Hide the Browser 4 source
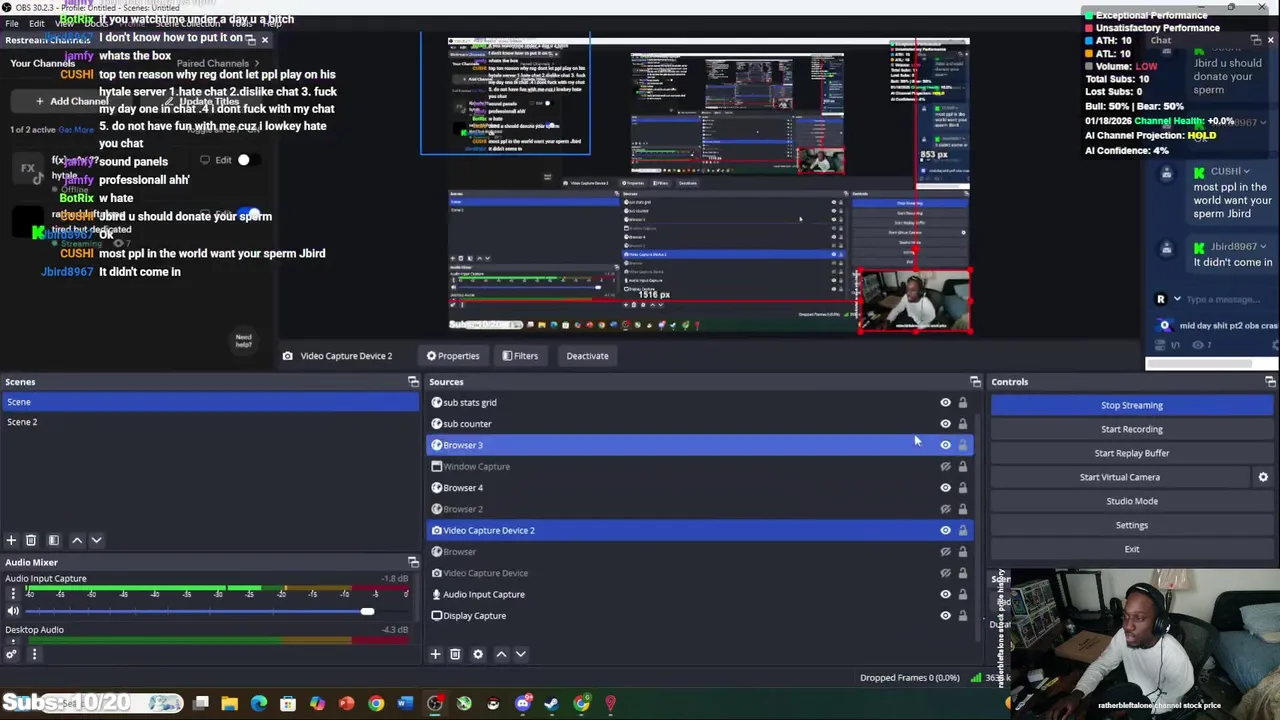1280x720 pixels. [945, 488]
